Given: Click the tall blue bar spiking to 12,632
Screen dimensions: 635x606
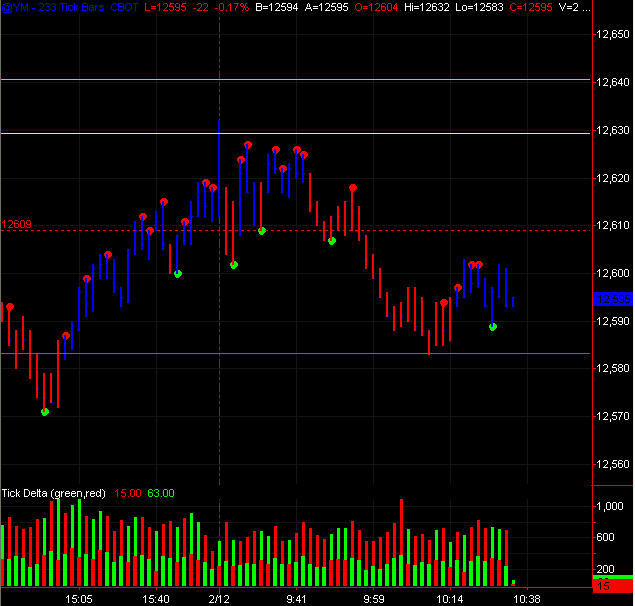Looking at the screenshot, I should click(x=219, y=168).
